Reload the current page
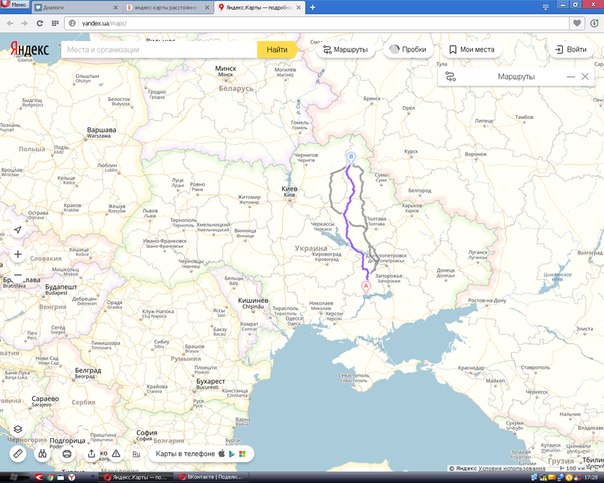604x483 pixels. click(x=39, y=23)
